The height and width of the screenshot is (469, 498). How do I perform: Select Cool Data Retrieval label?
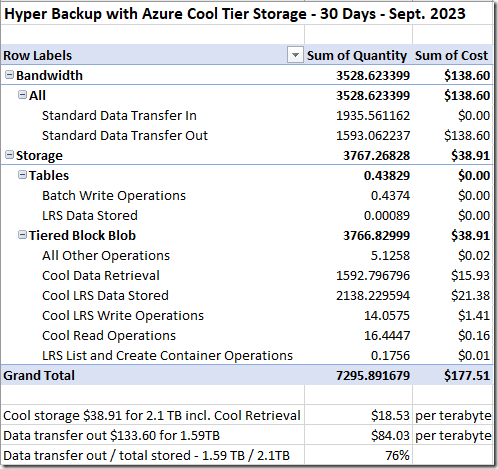pyautogui.click(x=101, y=275)
